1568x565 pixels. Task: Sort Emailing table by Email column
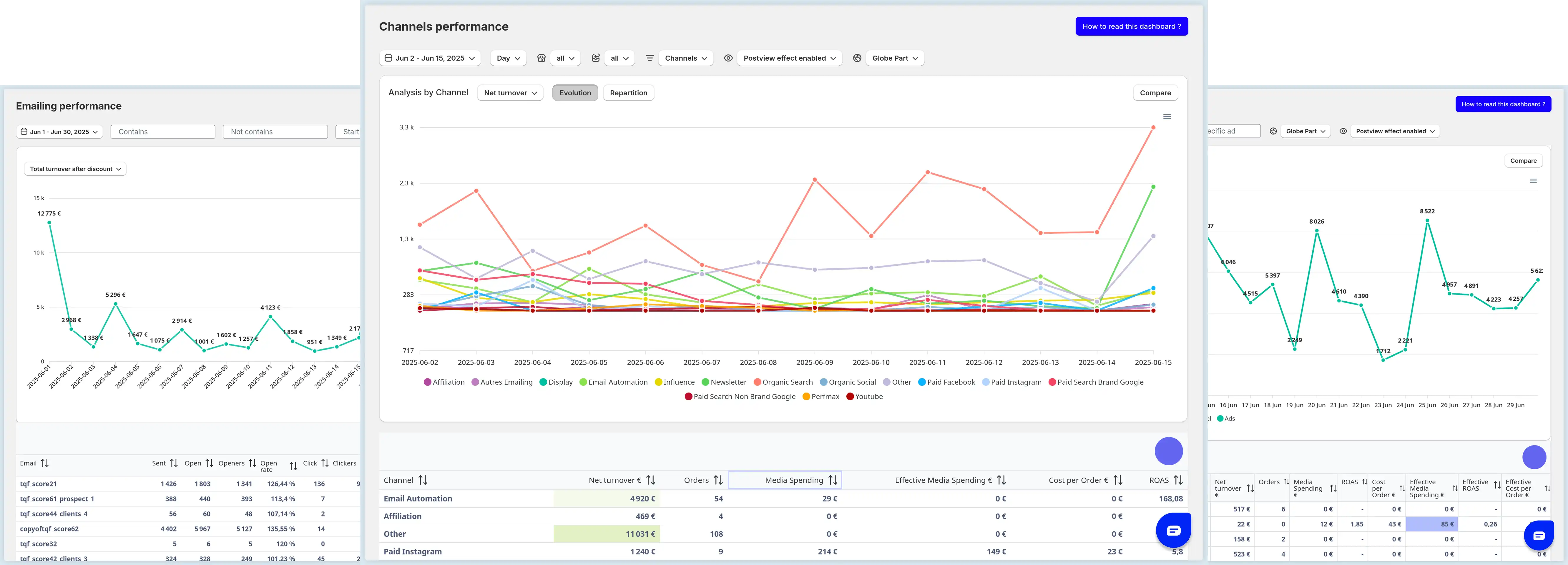[44, 463]
